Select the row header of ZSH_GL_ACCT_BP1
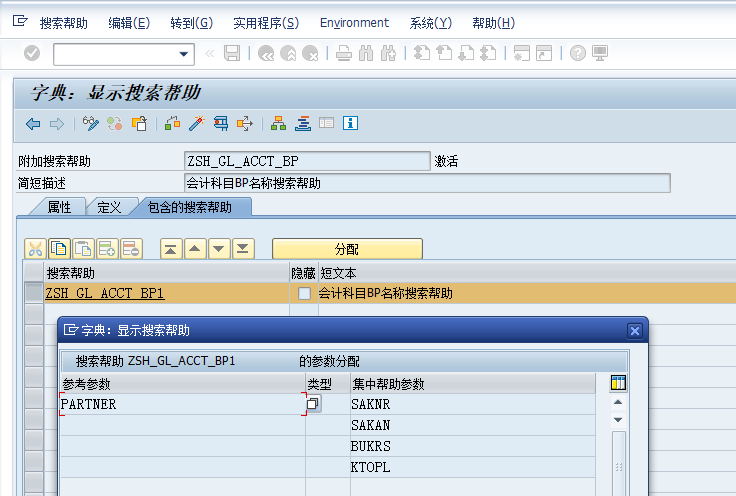This screenshot has height=496, width=736. (34, 293)
